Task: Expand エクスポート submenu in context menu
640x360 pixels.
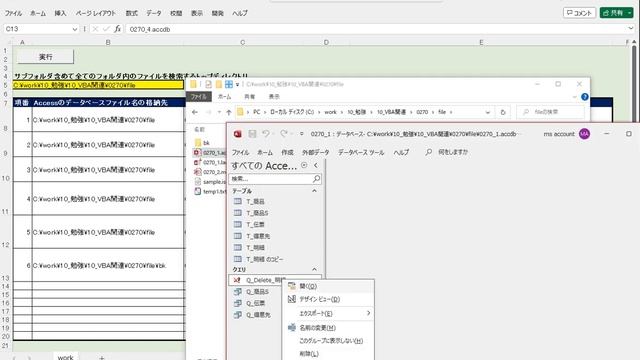Action: point(329,313)
